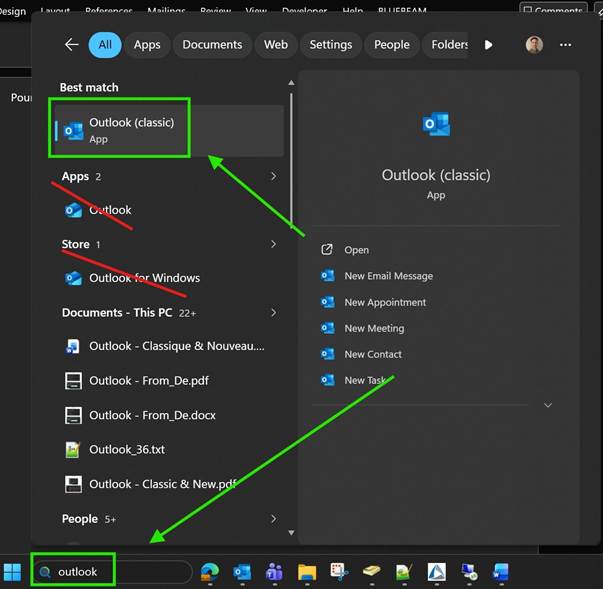The width and height of the screenshot is (603, 589).
Task: Expand more actions chevron in details pane
Action: (548, 405)
